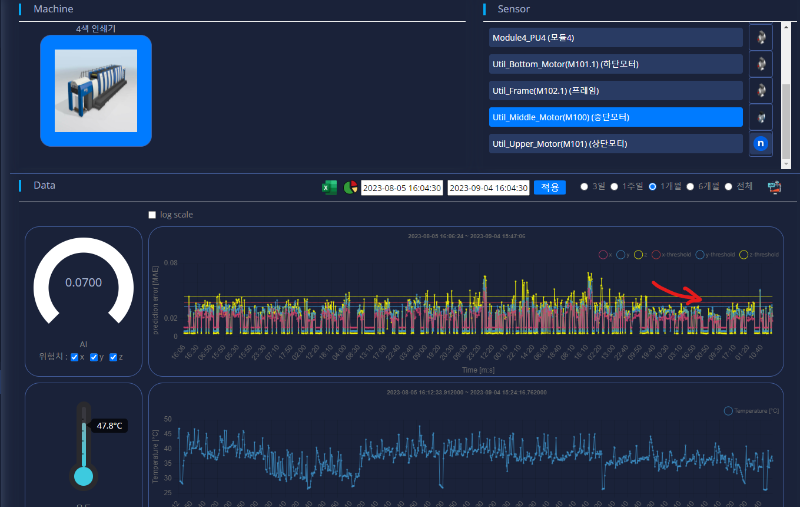Open the sensor image icon for Module4_PU4

pyautogui.click(x=761, y=38)
